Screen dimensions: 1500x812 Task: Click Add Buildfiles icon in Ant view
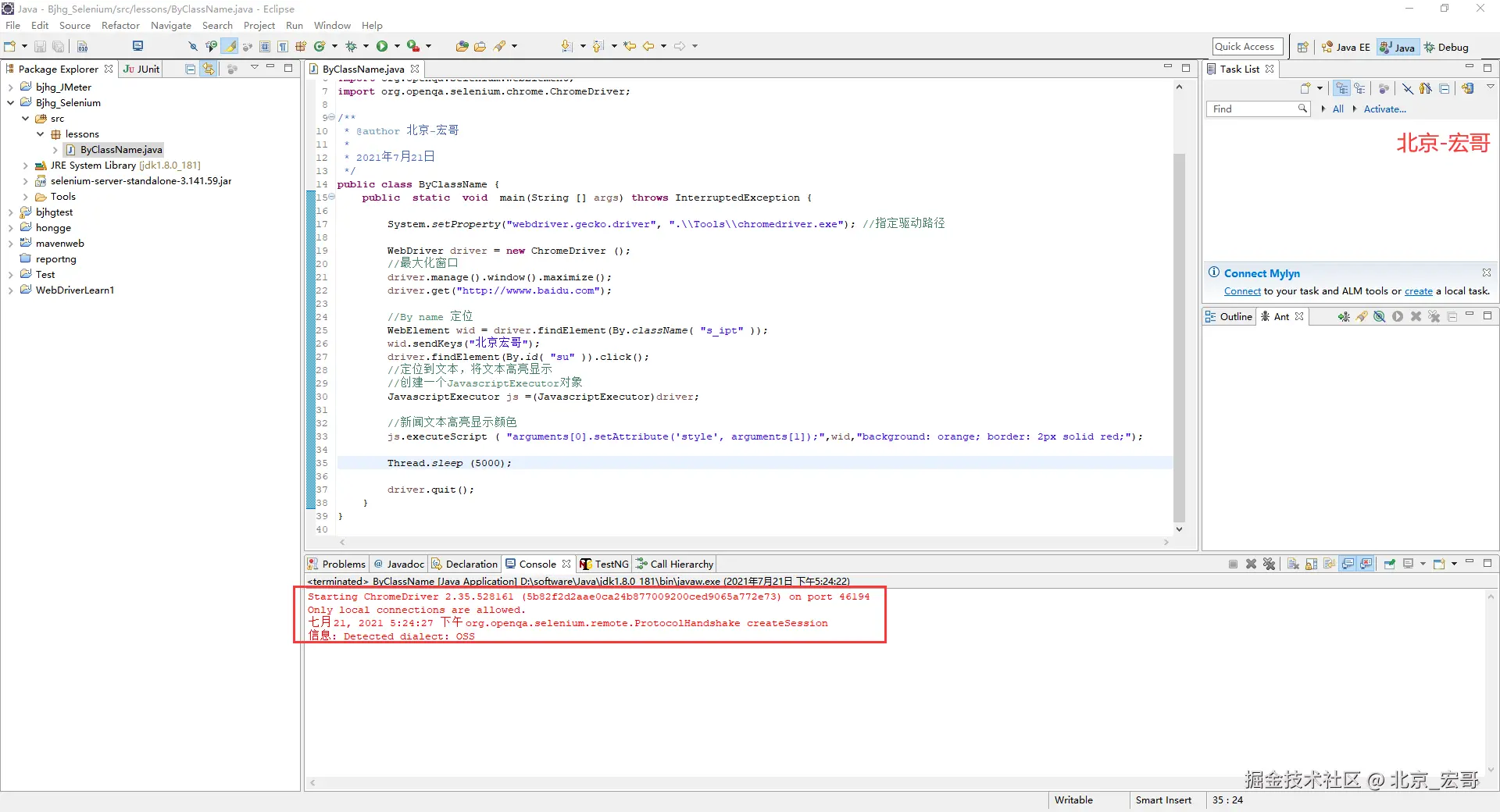click(1343, 316)
